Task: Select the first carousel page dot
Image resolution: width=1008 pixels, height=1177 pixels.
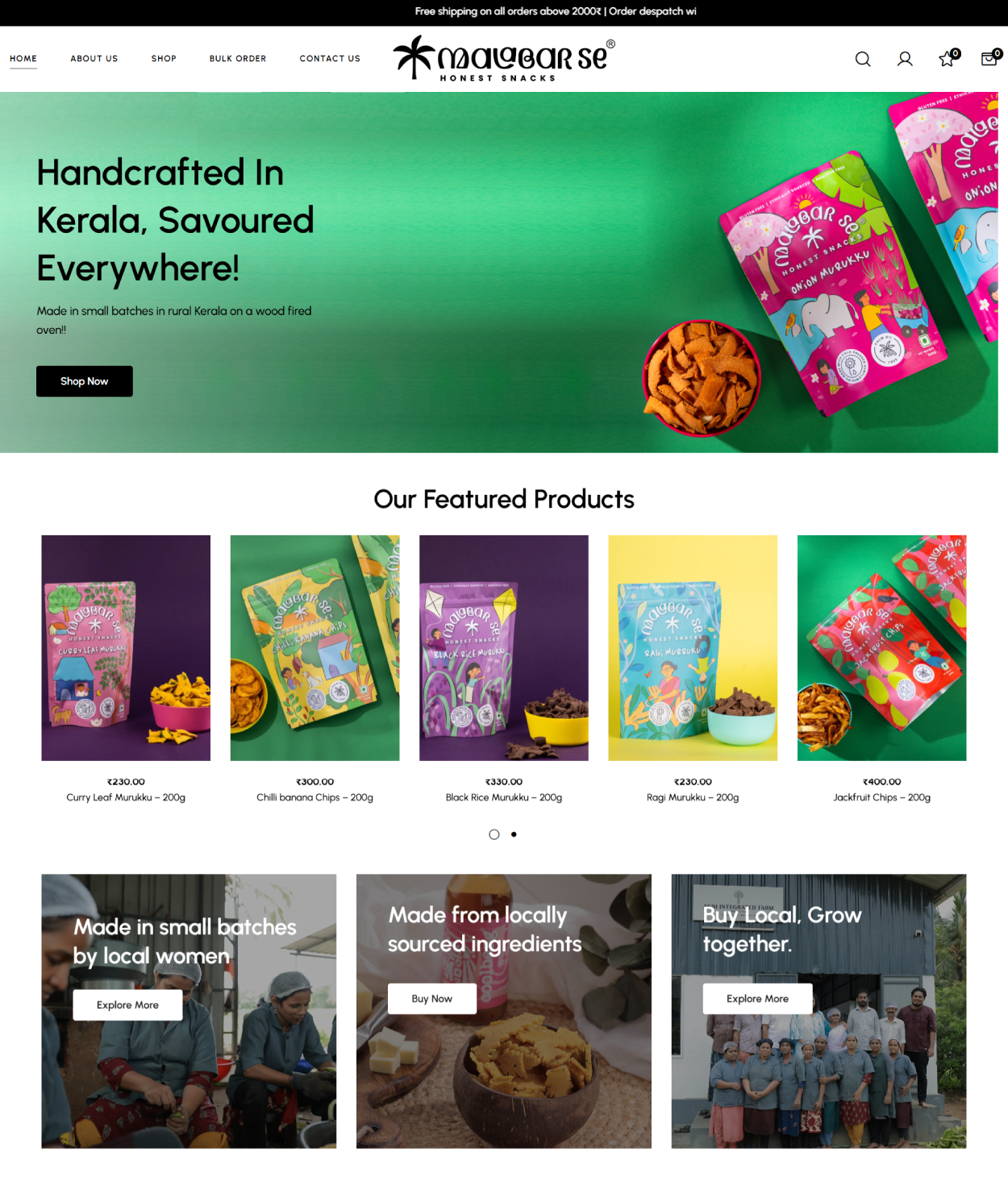Action: click(494, 834)
